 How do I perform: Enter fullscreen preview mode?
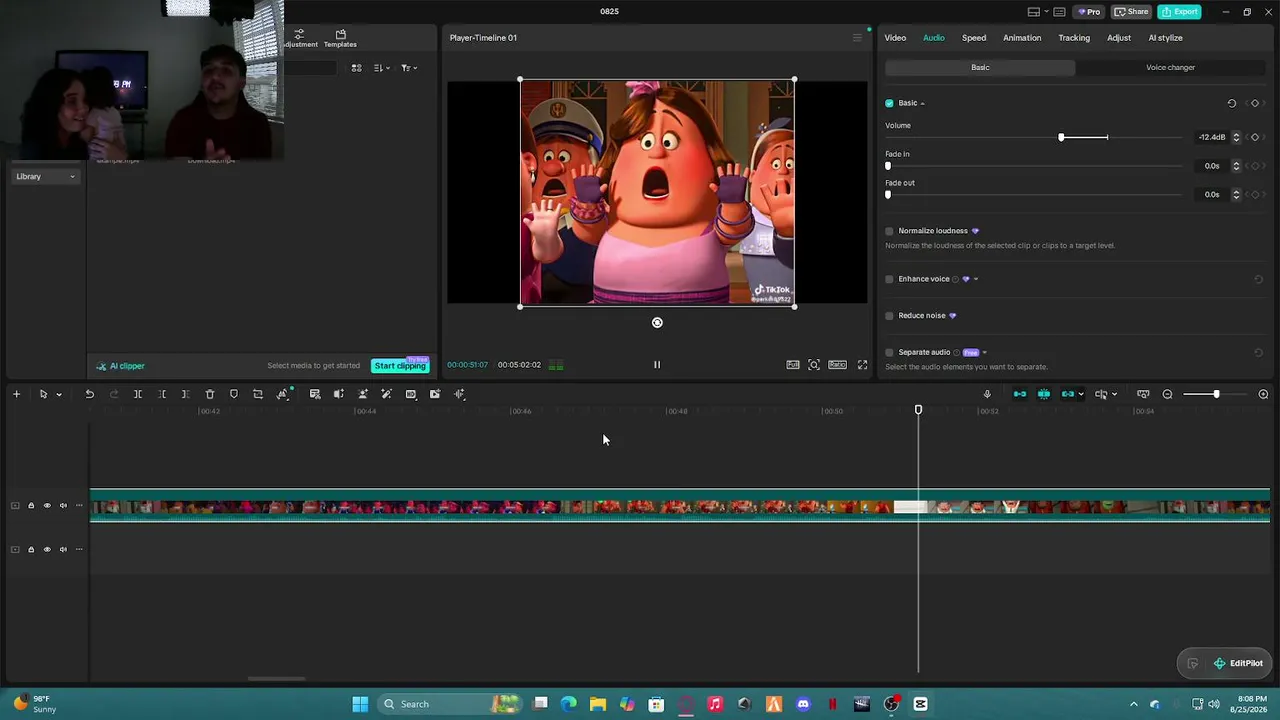pyautogui.click(x=862, y=365)
